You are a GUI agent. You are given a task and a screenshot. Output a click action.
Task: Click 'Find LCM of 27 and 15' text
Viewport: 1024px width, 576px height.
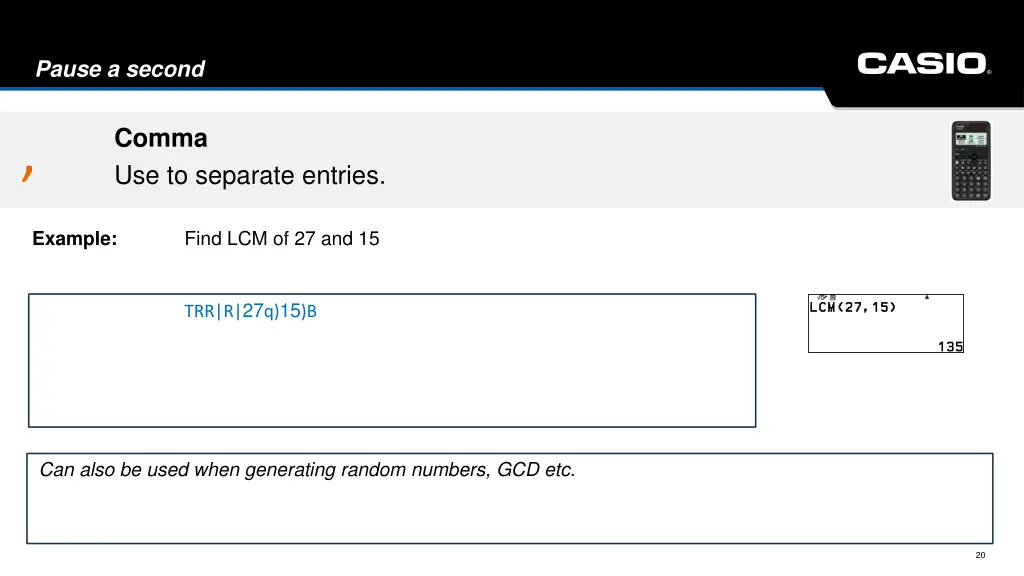click(x=281, y=238)
